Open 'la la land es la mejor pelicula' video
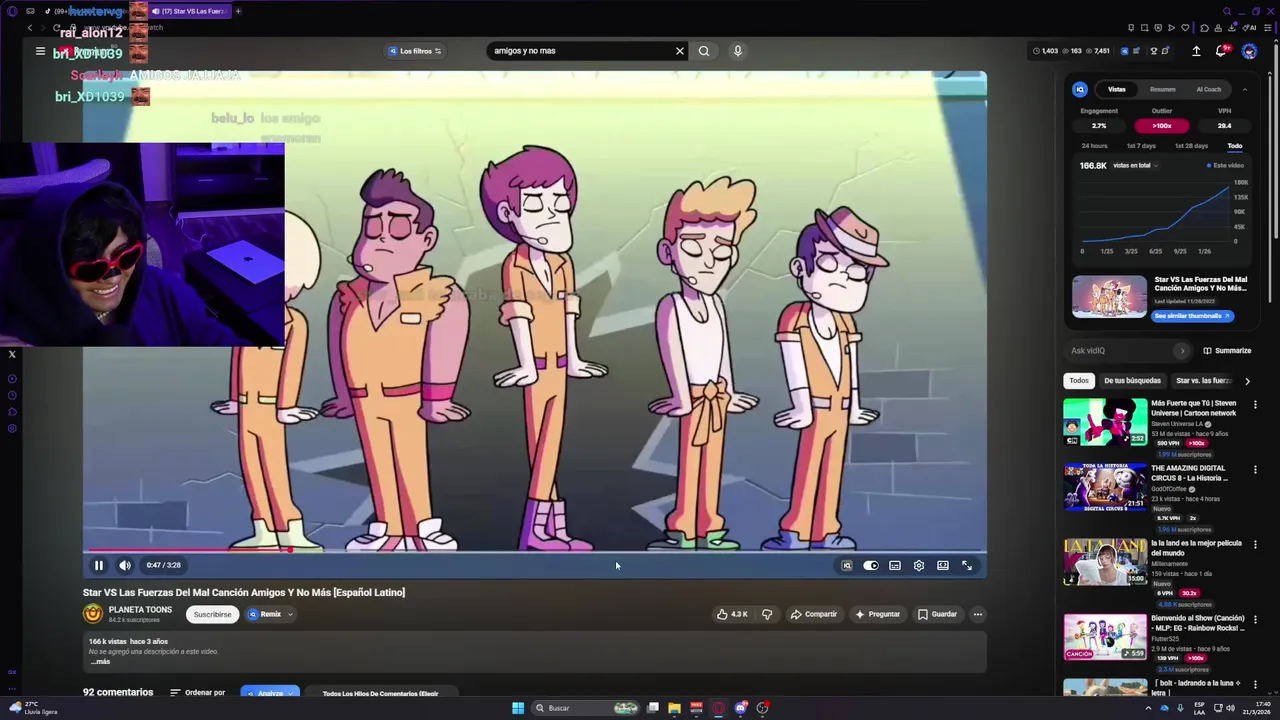This screenshot has width=1280, height=720. (1105, 562)
